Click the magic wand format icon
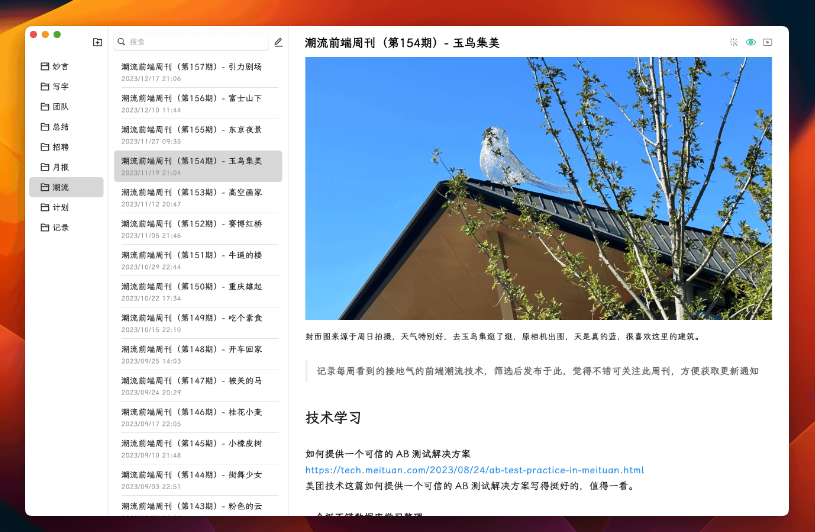815x532 pixels. pos(733,42)
